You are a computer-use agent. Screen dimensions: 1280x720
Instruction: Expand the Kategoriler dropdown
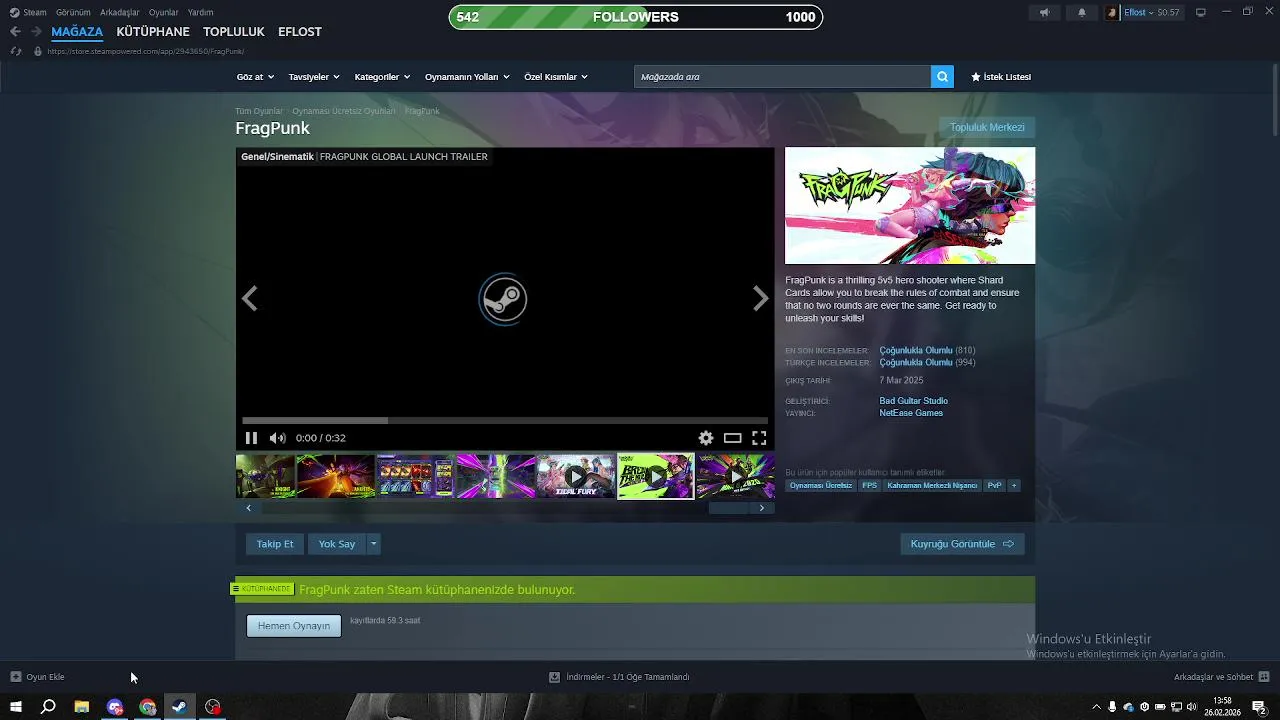pos(382,77)
